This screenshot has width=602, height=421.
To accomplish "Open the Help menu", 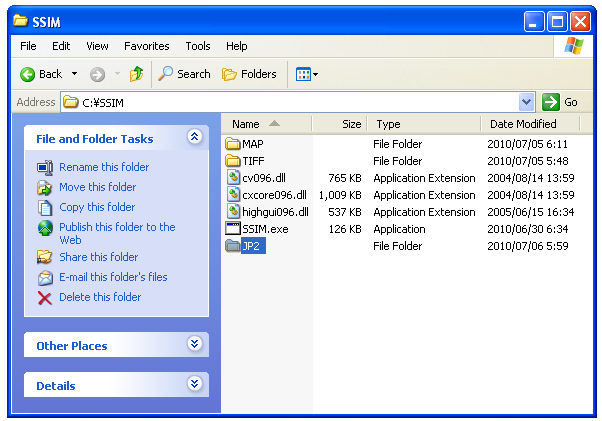I will (236, 46).
